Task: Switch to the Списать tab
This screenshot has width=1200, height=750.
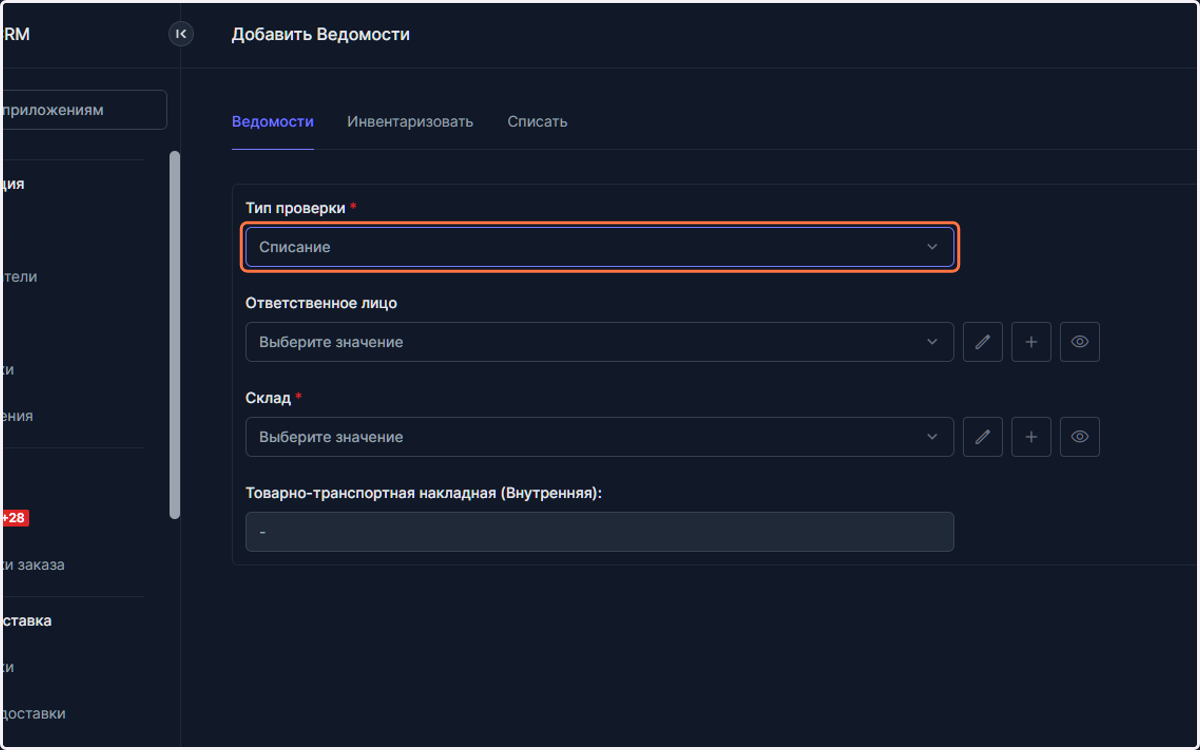Action: pos(537,121)
